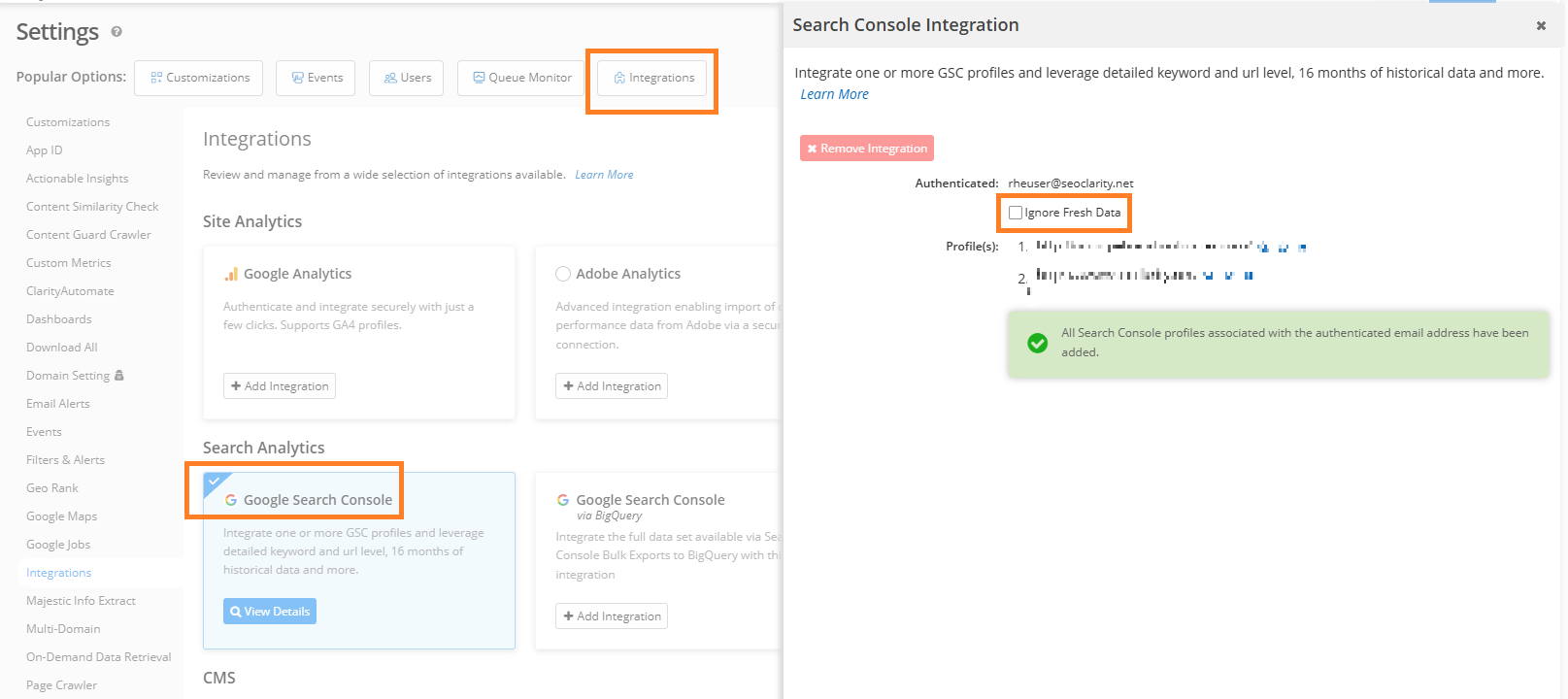Open Learn More link in integration panel
This screenshot has width=1568, height=699.
click(834, 94)
